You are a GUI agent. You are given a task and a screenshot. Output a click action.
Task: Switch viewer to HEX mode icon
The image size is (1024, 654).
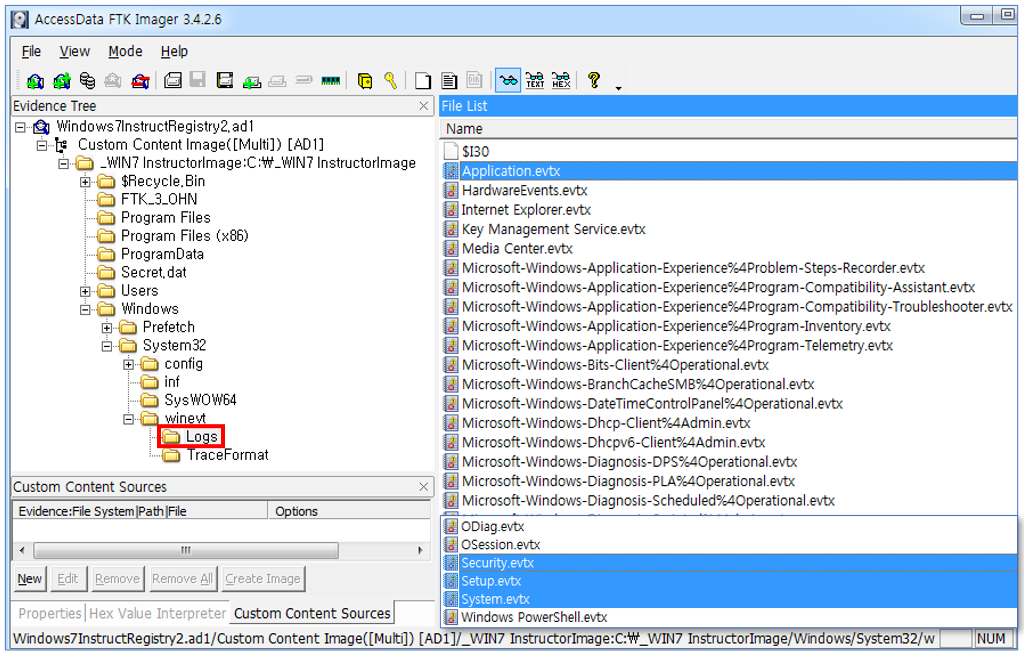[561, 81]
